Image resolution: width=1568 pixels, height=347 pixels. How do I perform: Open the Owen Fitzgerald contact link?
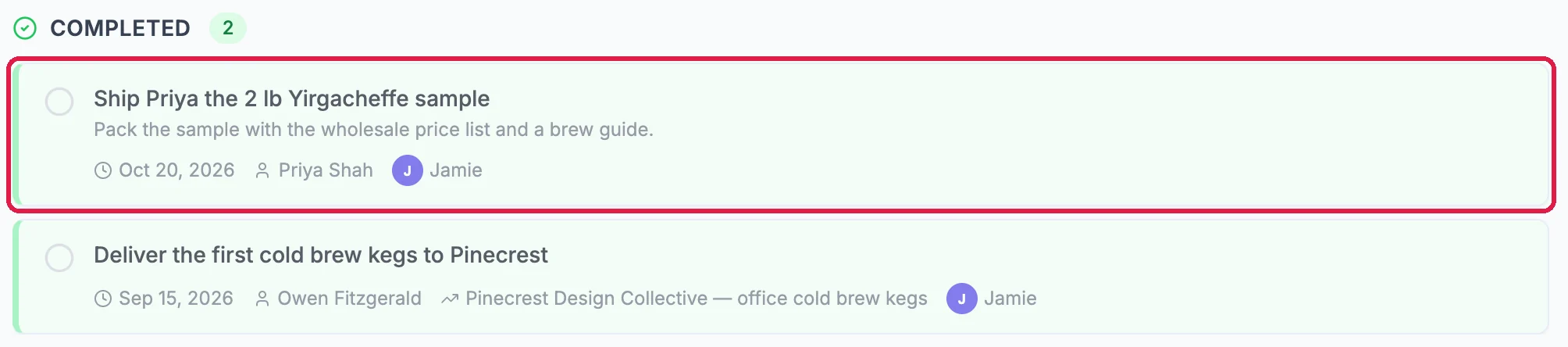coord(349,299)
